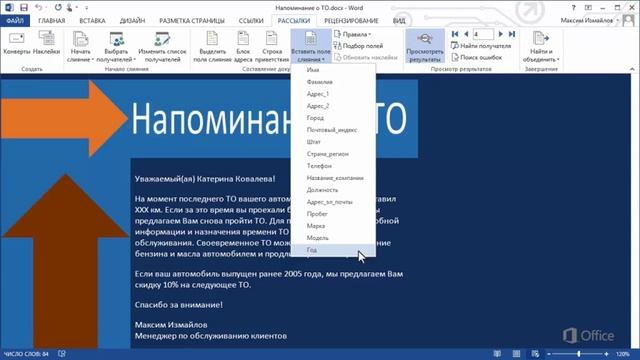Open Ribbon Display Options
Screen dimensions: 640x360
588,8
